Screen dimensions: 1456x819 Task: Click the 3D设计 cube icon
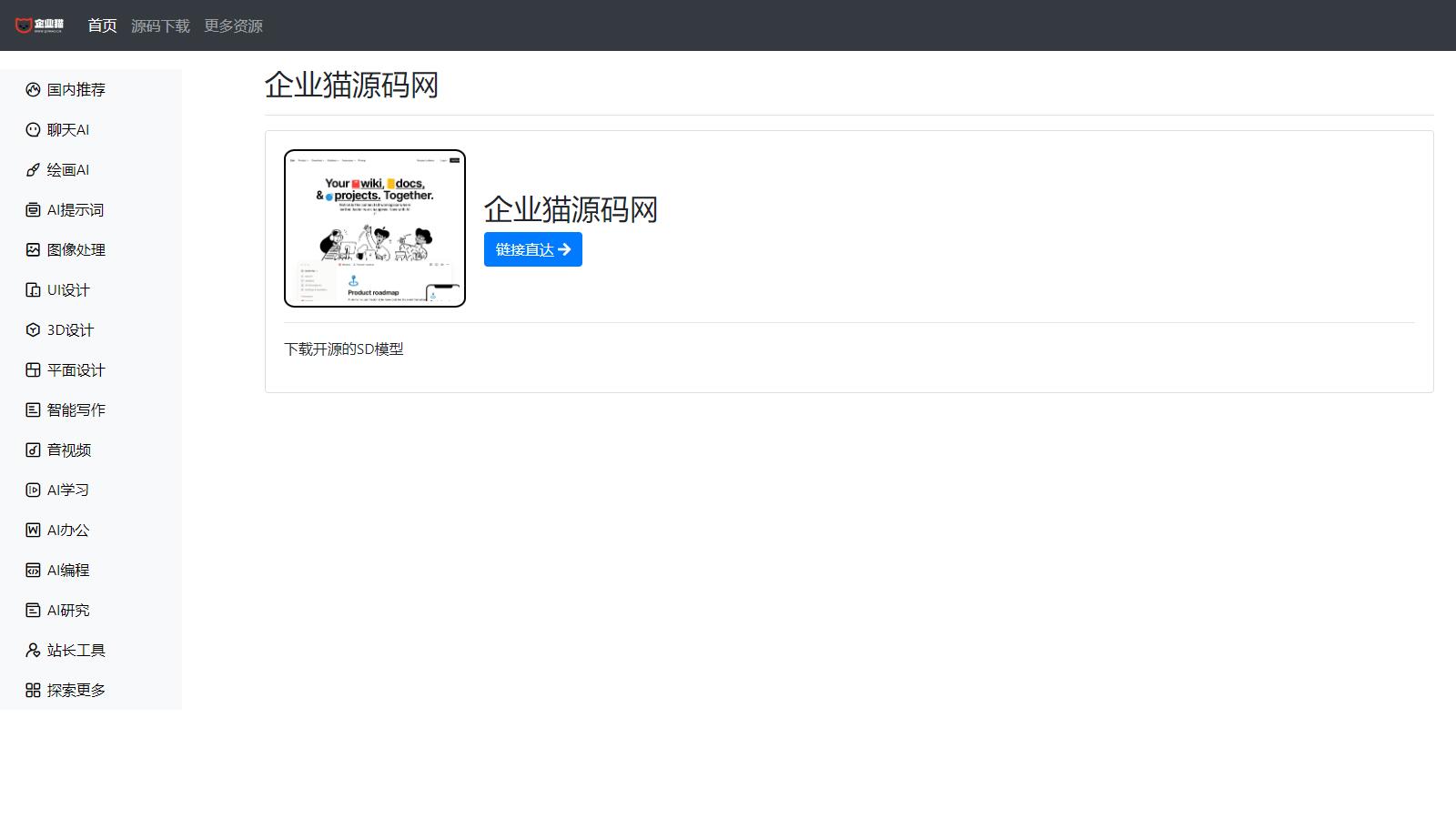coord(33,329)
